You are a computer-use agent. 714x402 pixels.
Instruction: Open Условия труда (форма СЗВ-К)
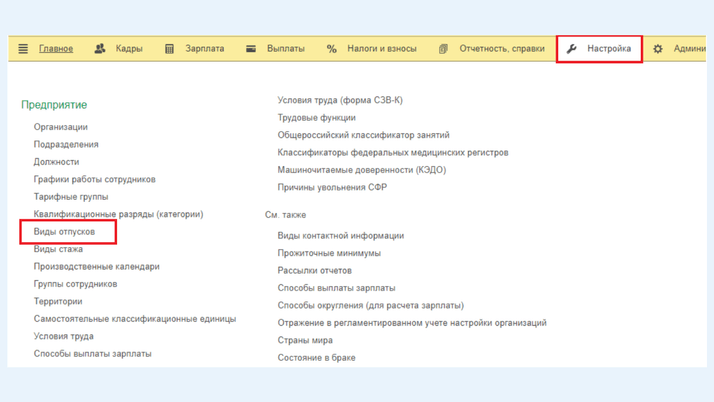tap(340, 100)
